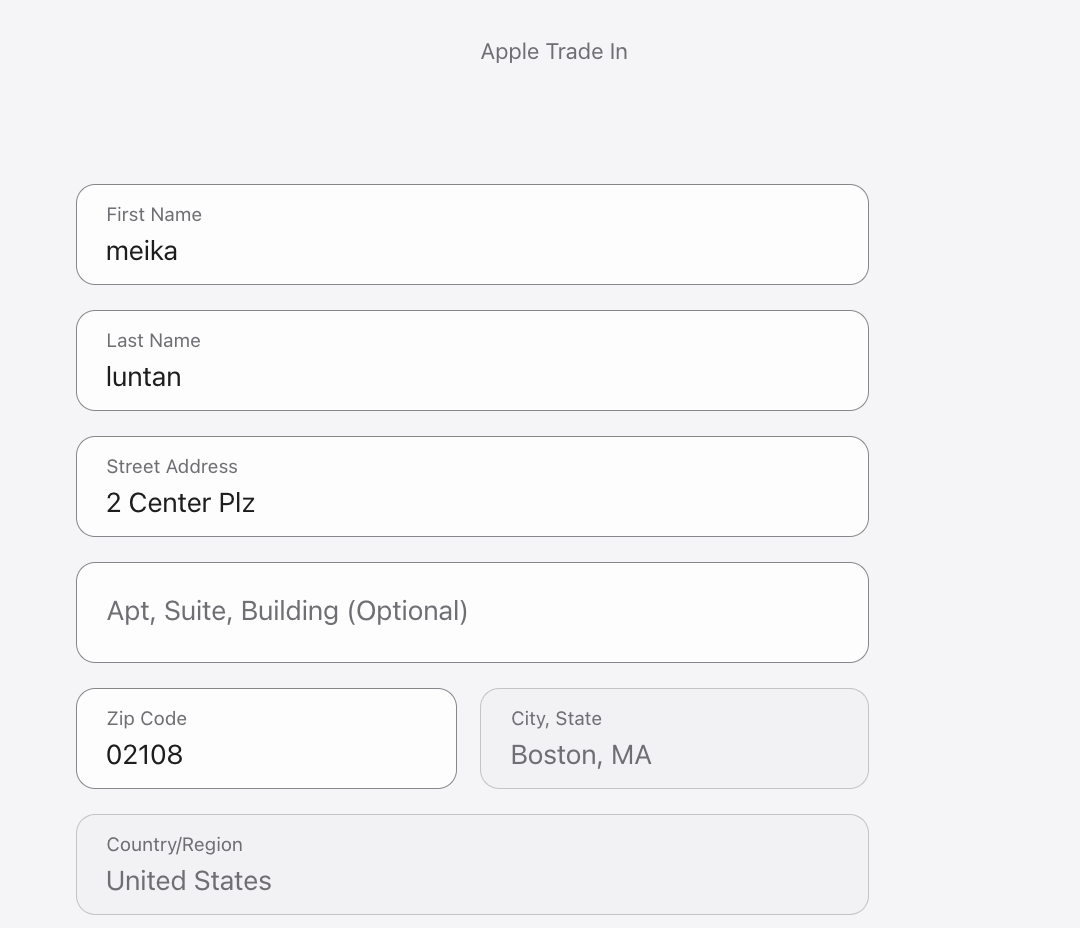This screenshot has height=928, width=1080.
Task: Click on the "2 Center Plz" address text
Action: (x=181, y=503)
